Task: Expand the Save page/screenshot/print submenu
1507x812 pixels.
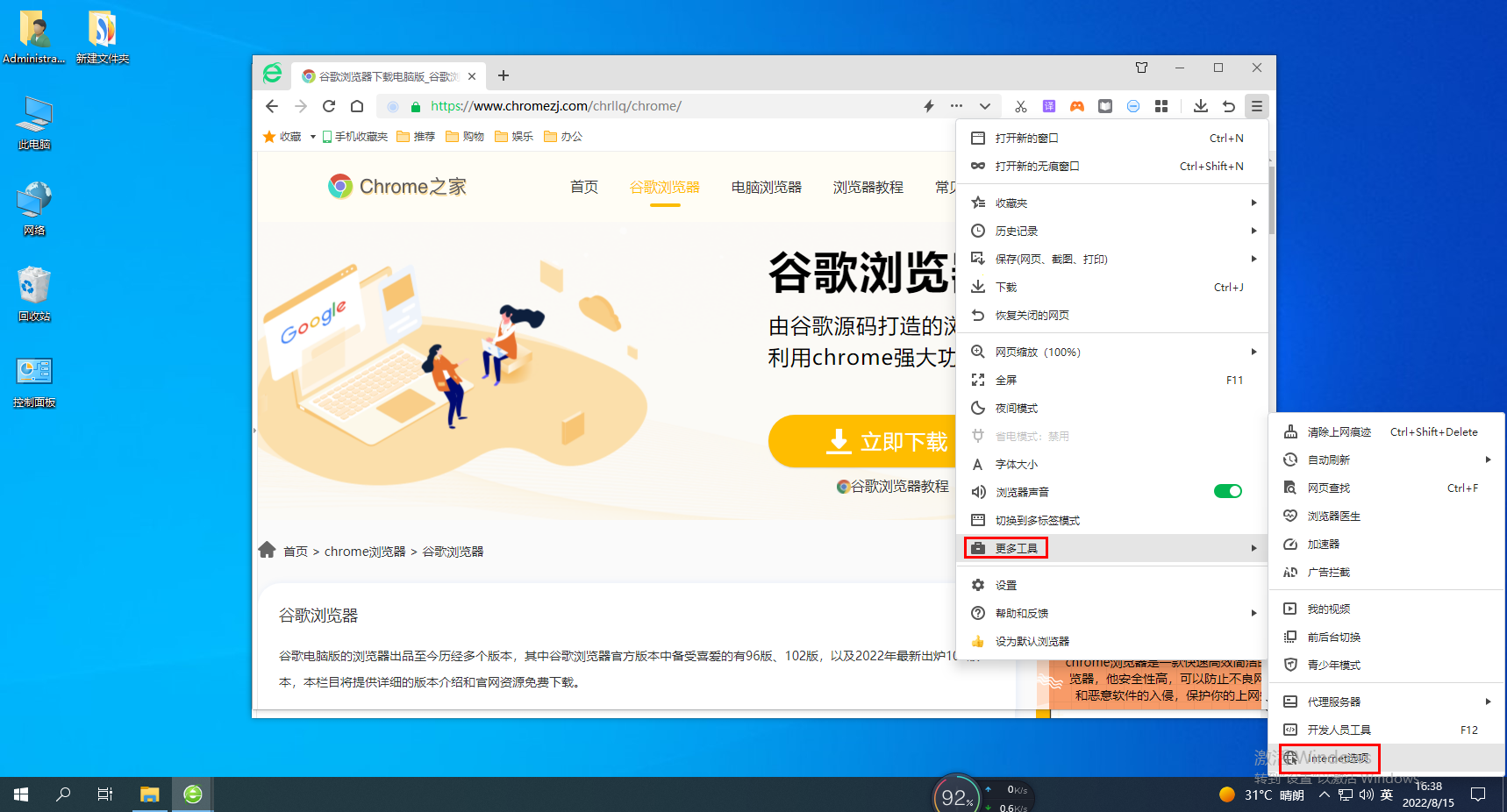Action: click(x=1111, y=259)
